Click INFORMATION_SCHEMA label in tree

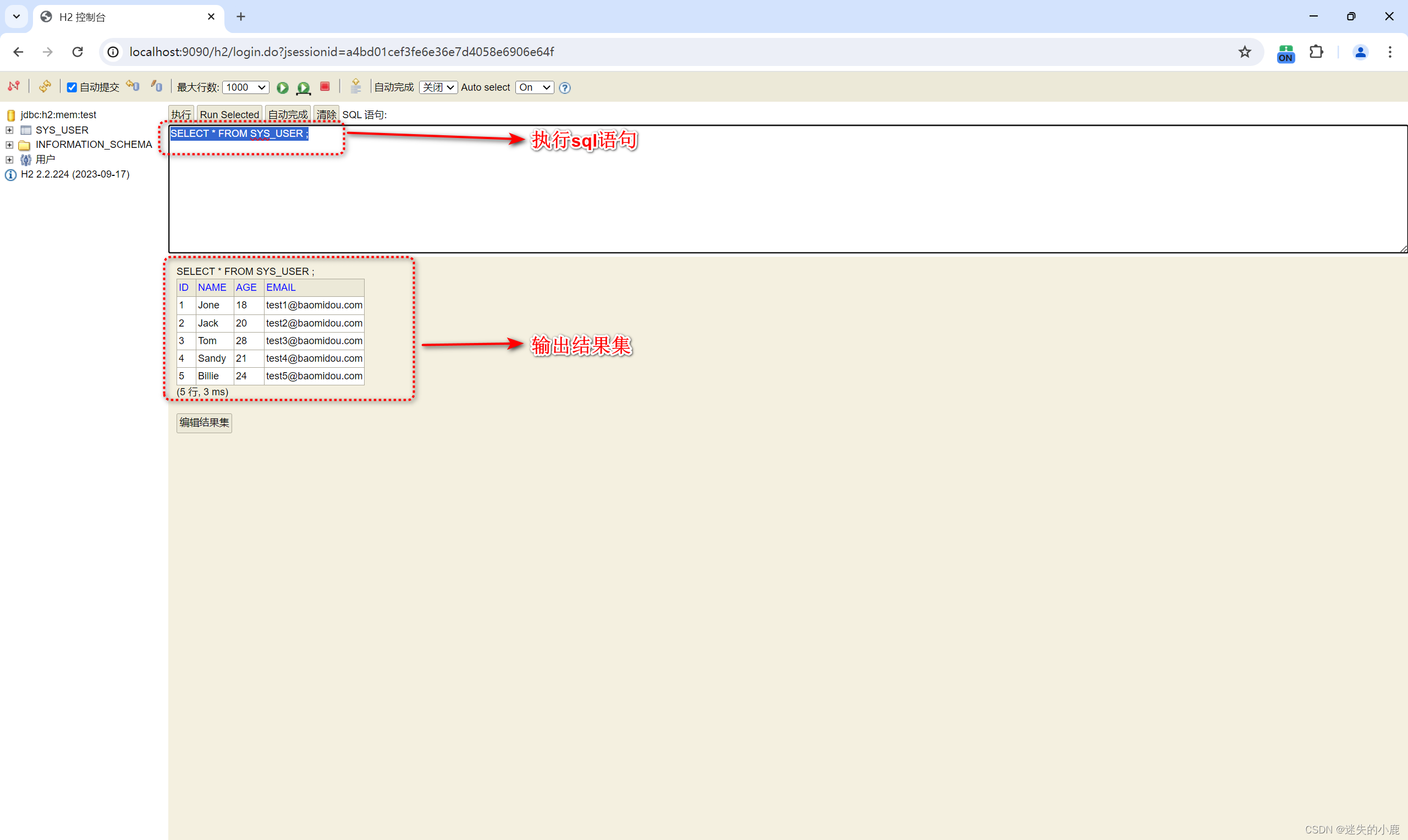[94, 145]
